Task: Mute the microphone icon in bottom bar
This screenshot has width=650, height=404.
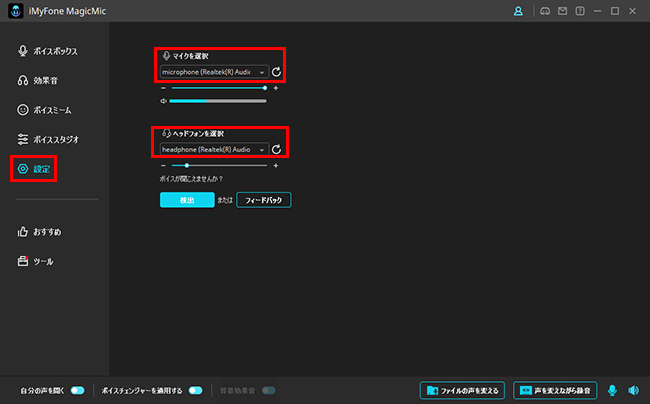Action: point(612,390)
